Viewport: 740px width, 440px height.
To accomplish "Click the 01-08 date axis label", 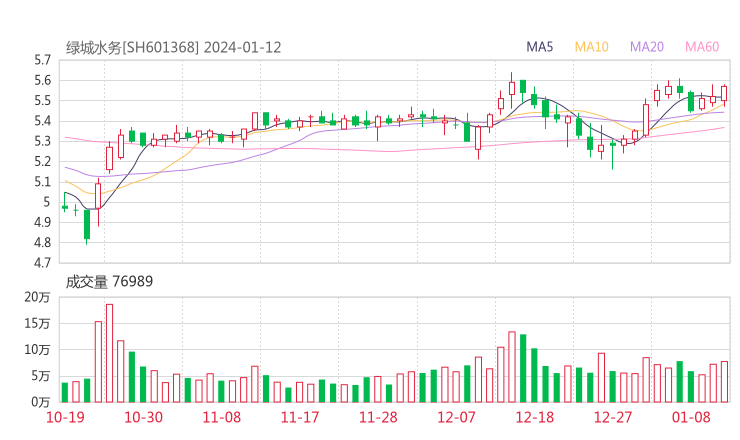I will pyautogui.click(x=691, y=417).
